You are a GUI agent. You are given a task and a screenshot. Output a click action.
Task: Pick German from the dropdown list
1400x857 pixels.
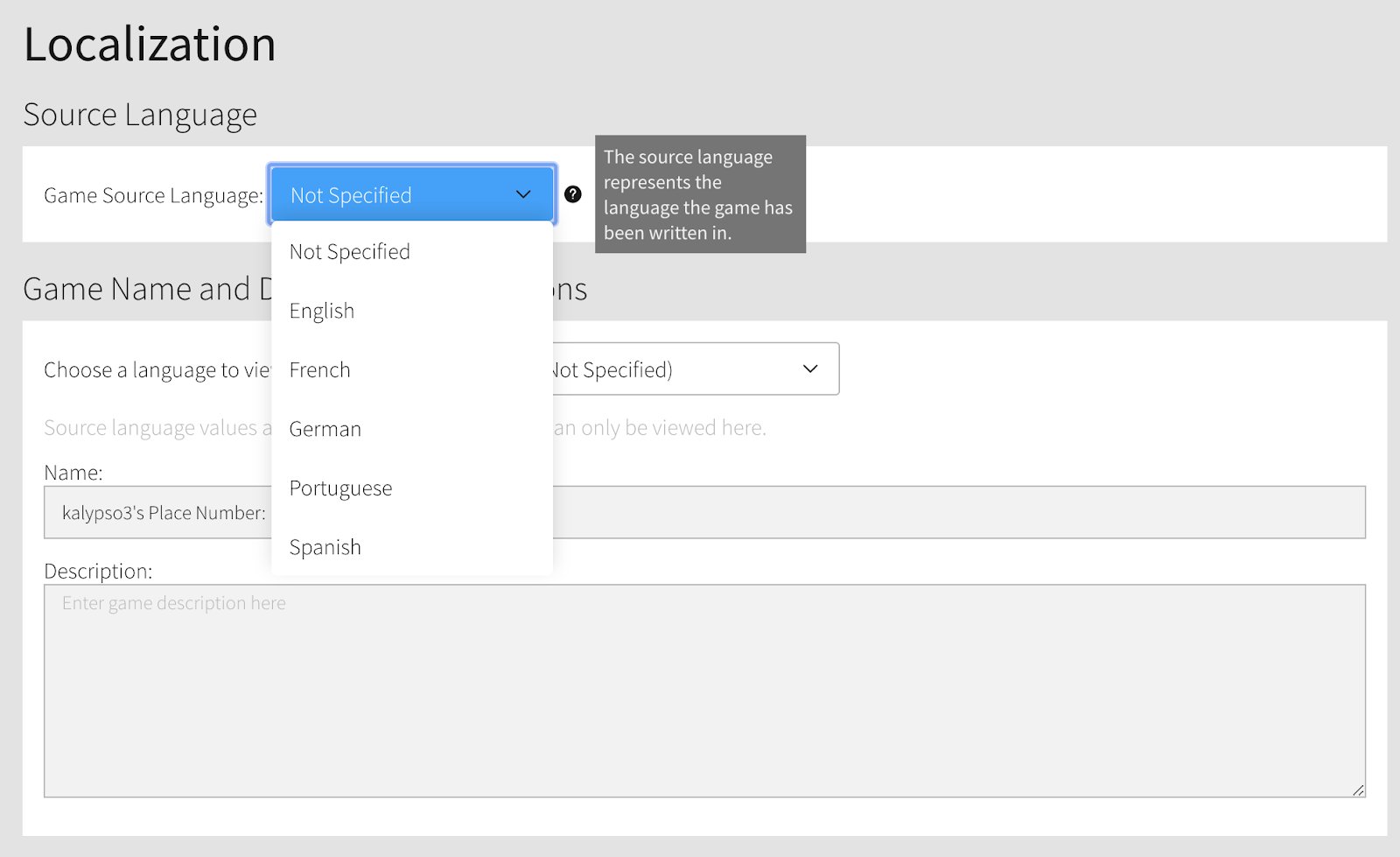[x=412, y=429]
